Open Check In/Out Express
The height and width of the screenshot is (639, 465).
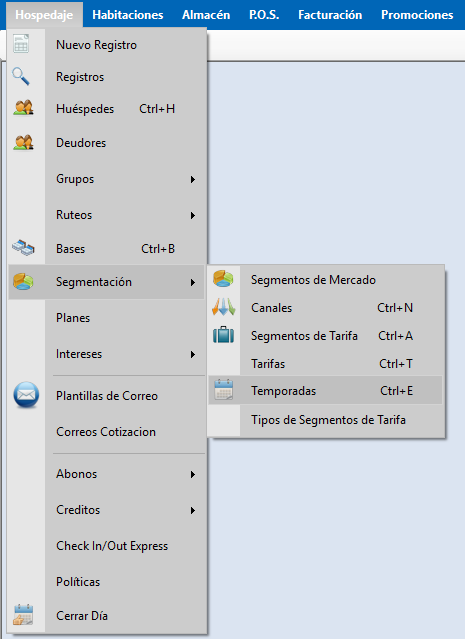[106, 546]
